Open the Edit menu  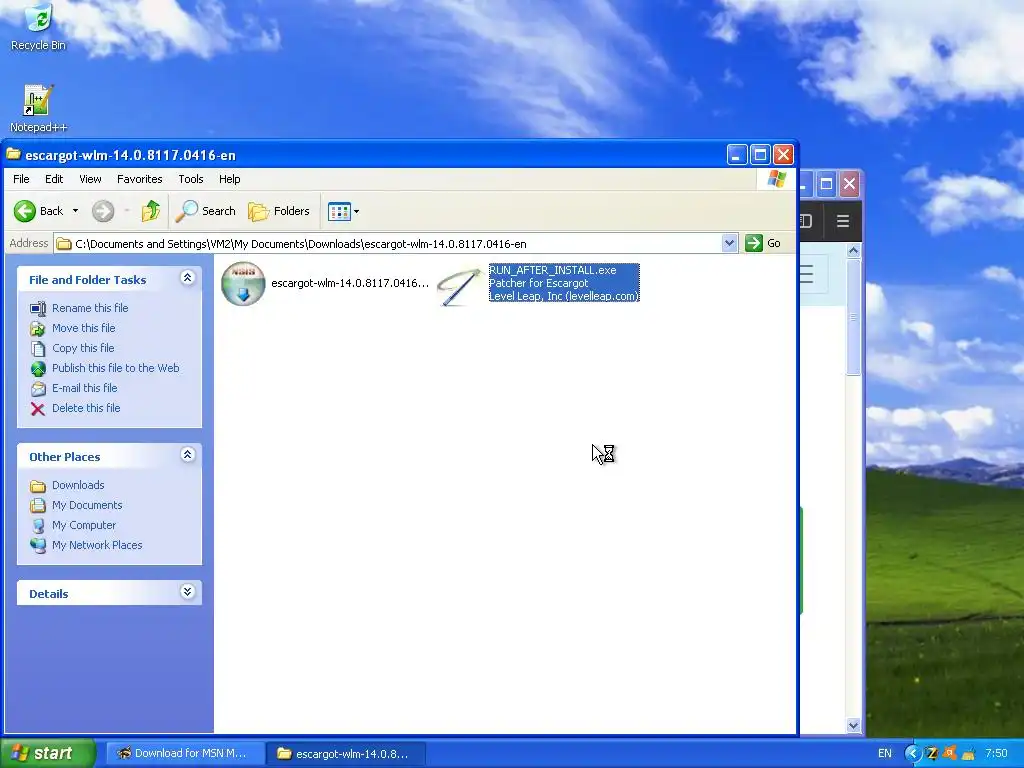(54, 179)
